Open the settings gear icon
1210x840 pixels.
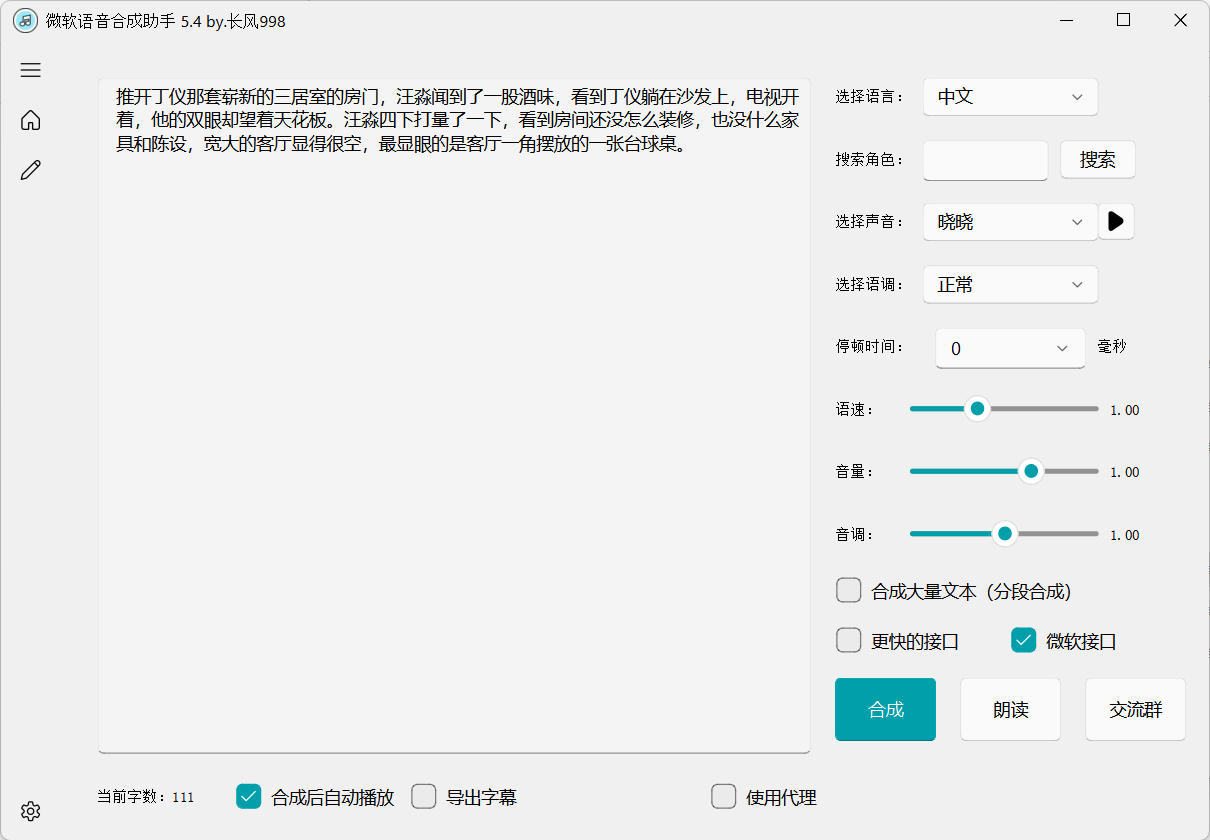tap(31, 810)
